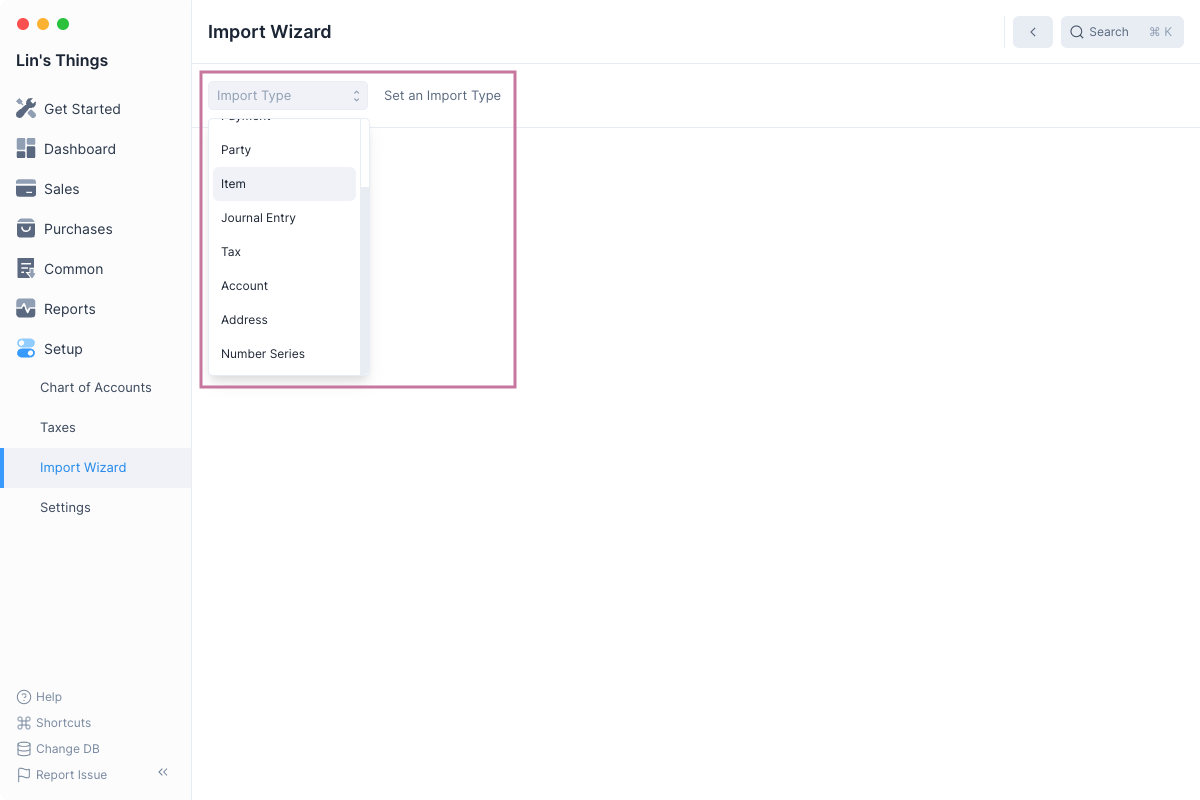Click the Report Issue link
Image resolution: width=1200 pixels, height=800 pixels.
tap(71, 775)
